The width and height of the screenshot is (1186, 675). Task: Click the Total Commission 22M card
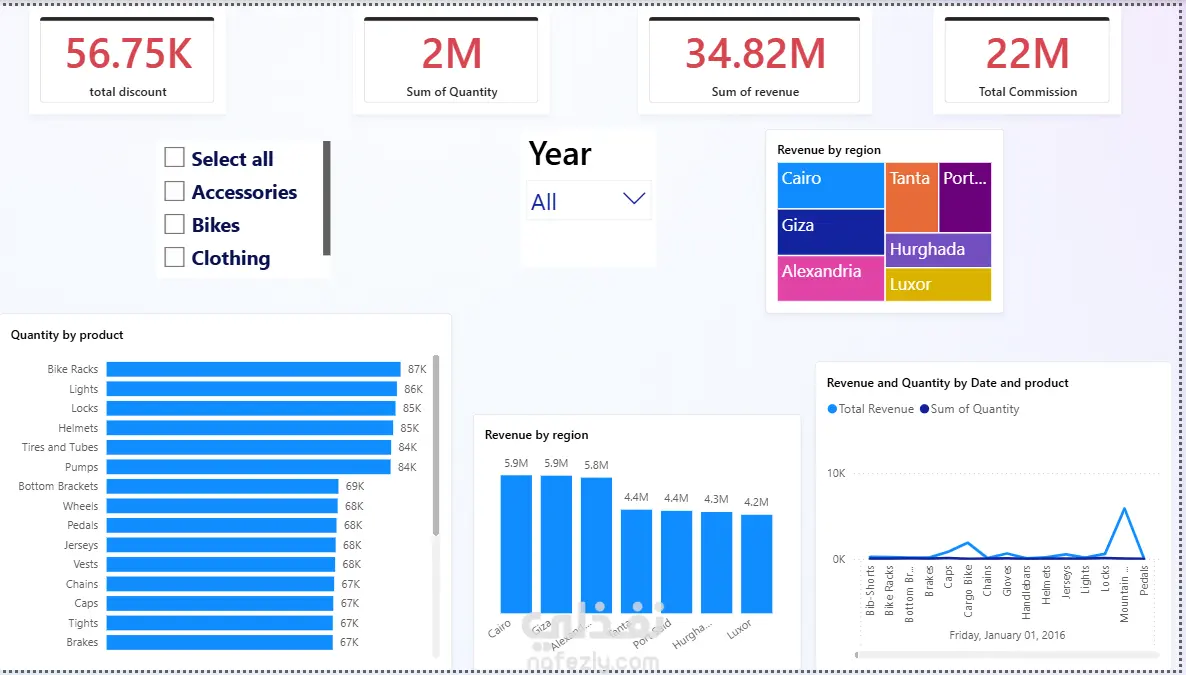click(1027, 61)
